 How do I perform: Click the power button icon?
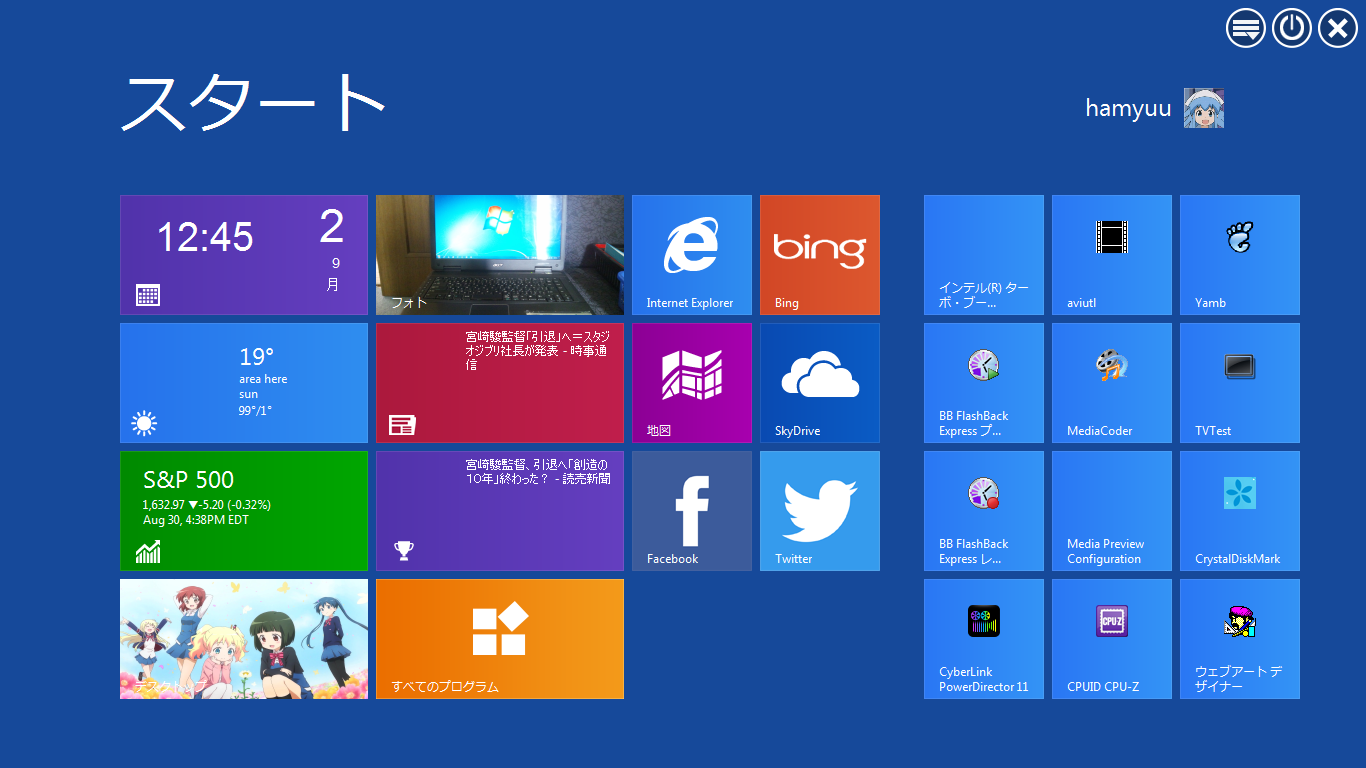[1292, 28]
